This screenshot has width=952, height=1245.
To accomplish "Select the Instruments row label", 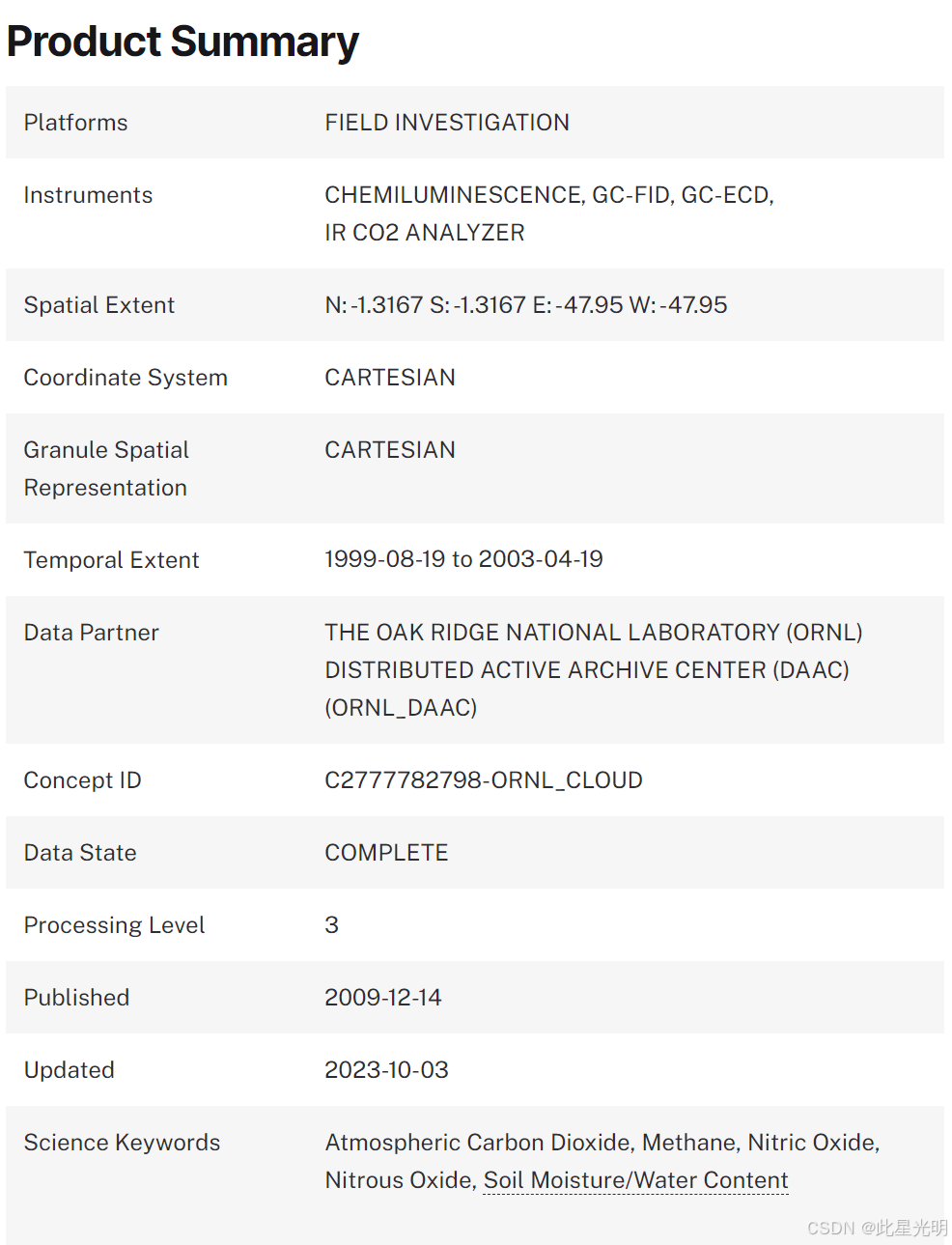I will tap(88, 195).
